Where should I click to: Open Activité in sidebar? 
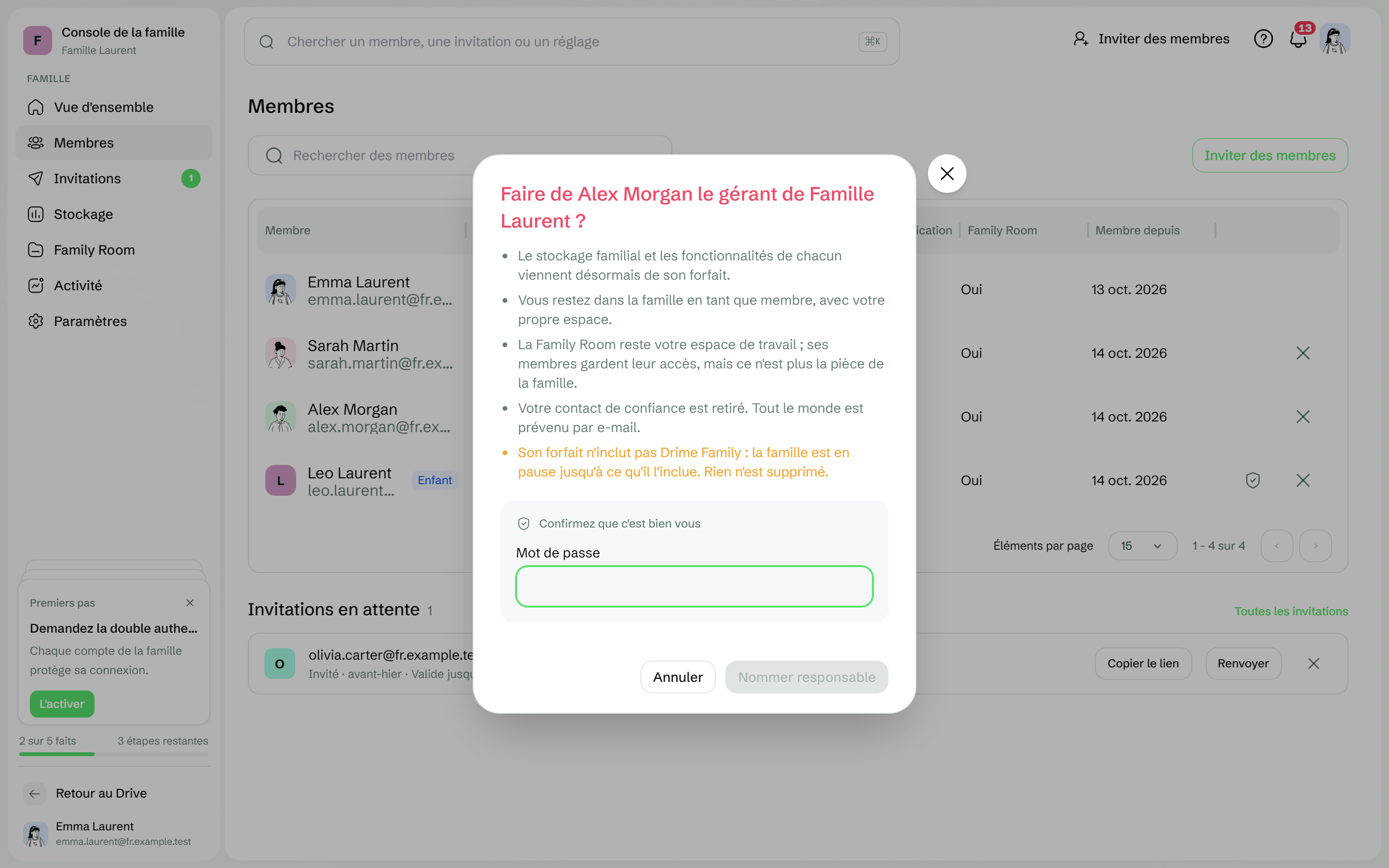[x=114, y=285]
